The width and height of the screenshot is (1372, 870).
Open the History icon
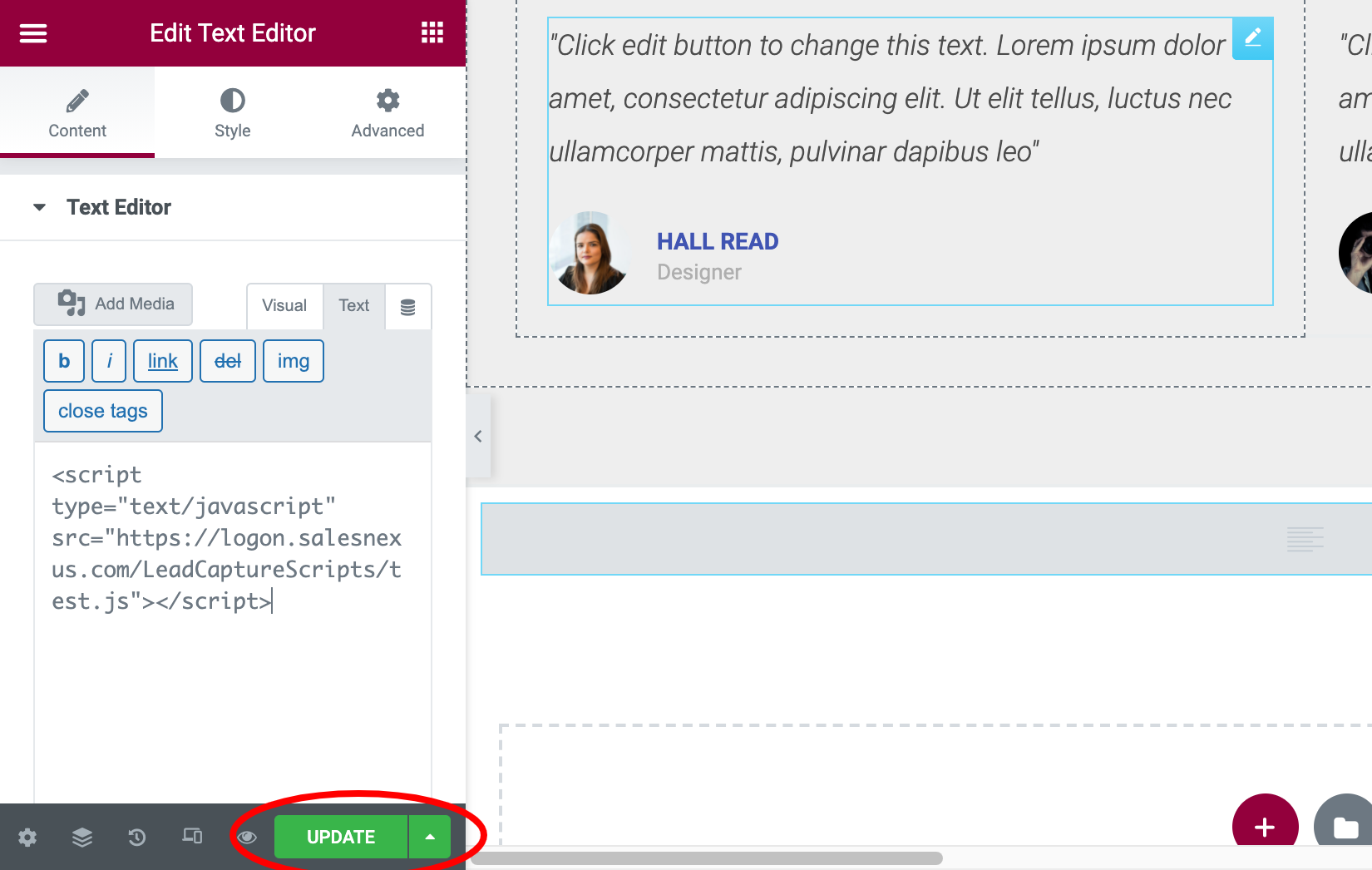pyautogui.click(x=137, y=837)
